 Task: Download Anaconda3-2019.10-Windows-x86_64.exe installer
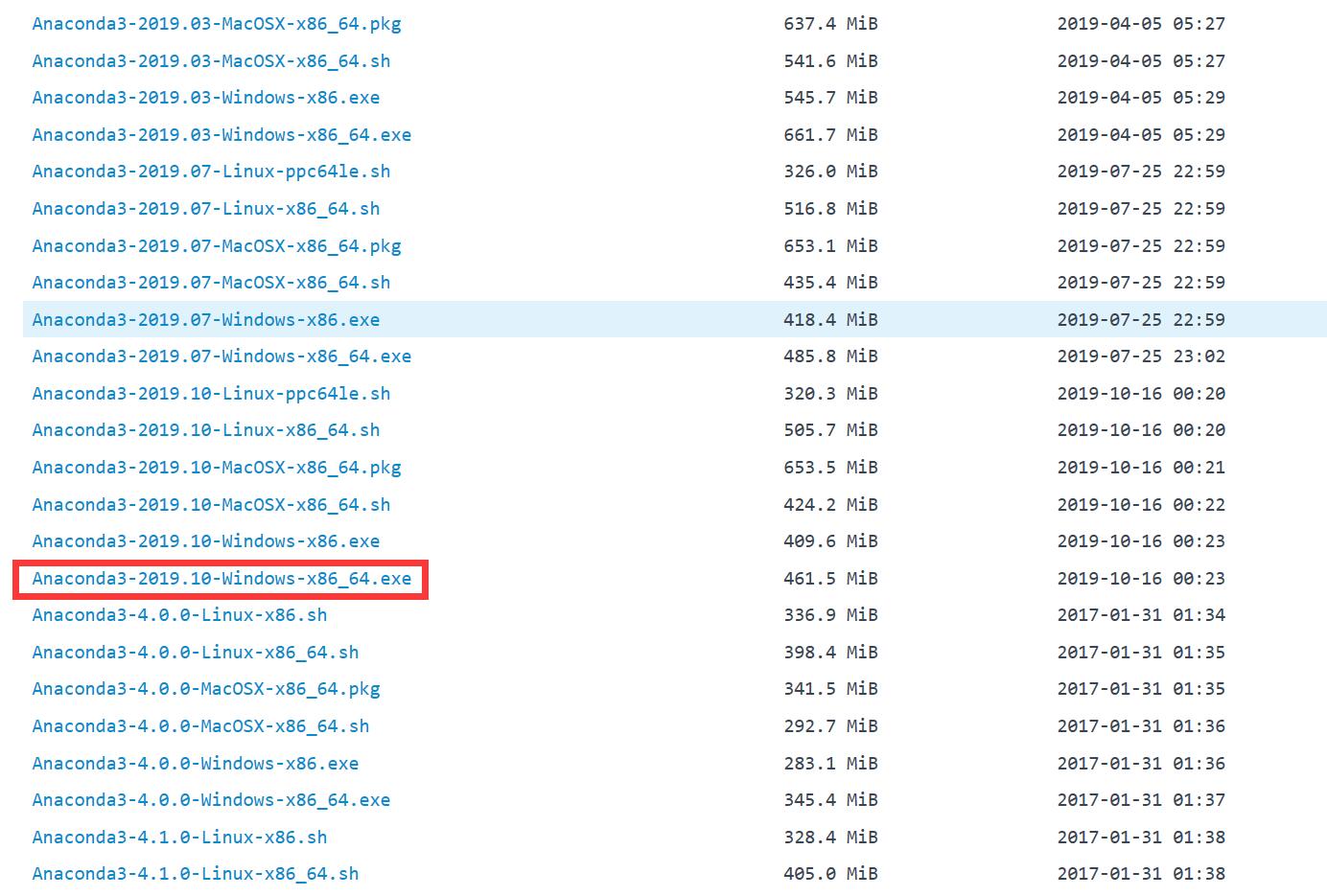[x=221, y=578]
